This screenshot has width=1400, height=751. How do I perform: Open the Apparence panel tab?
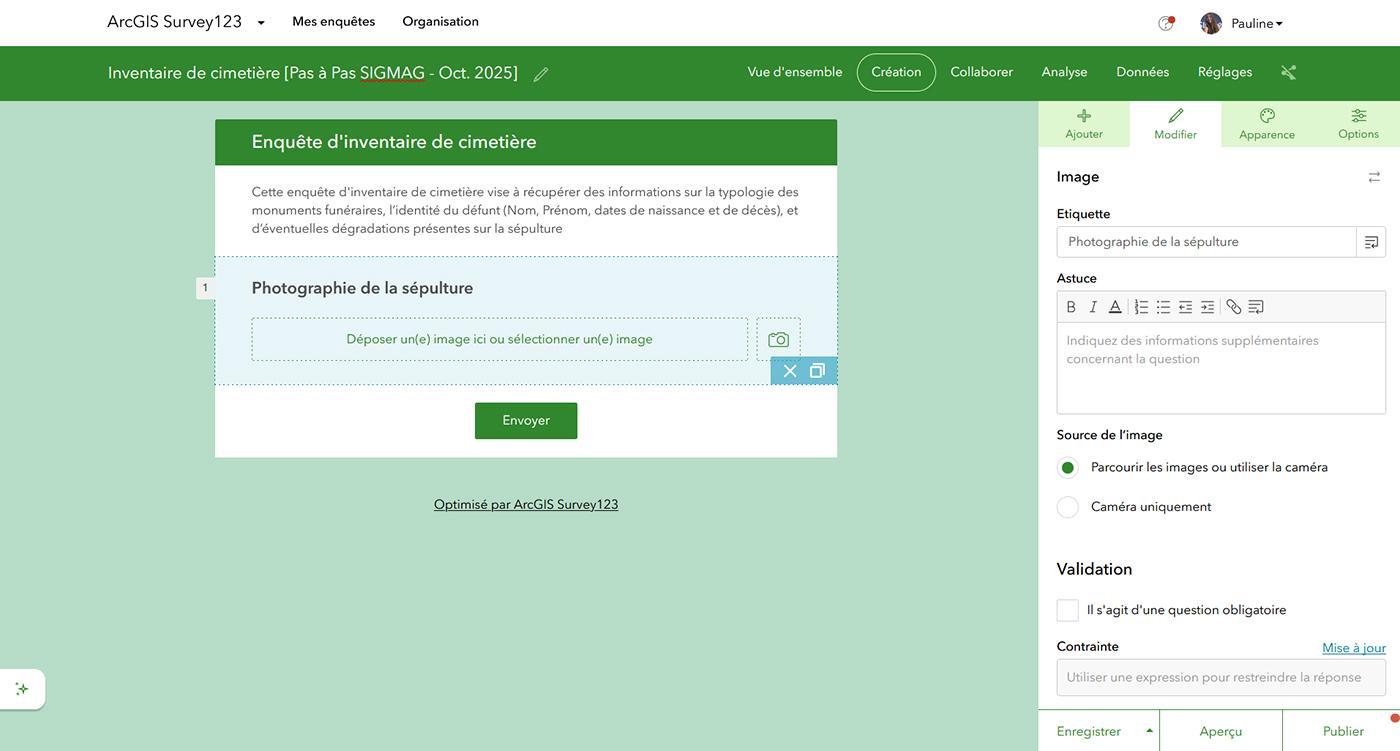click(x=1267, y=124)
